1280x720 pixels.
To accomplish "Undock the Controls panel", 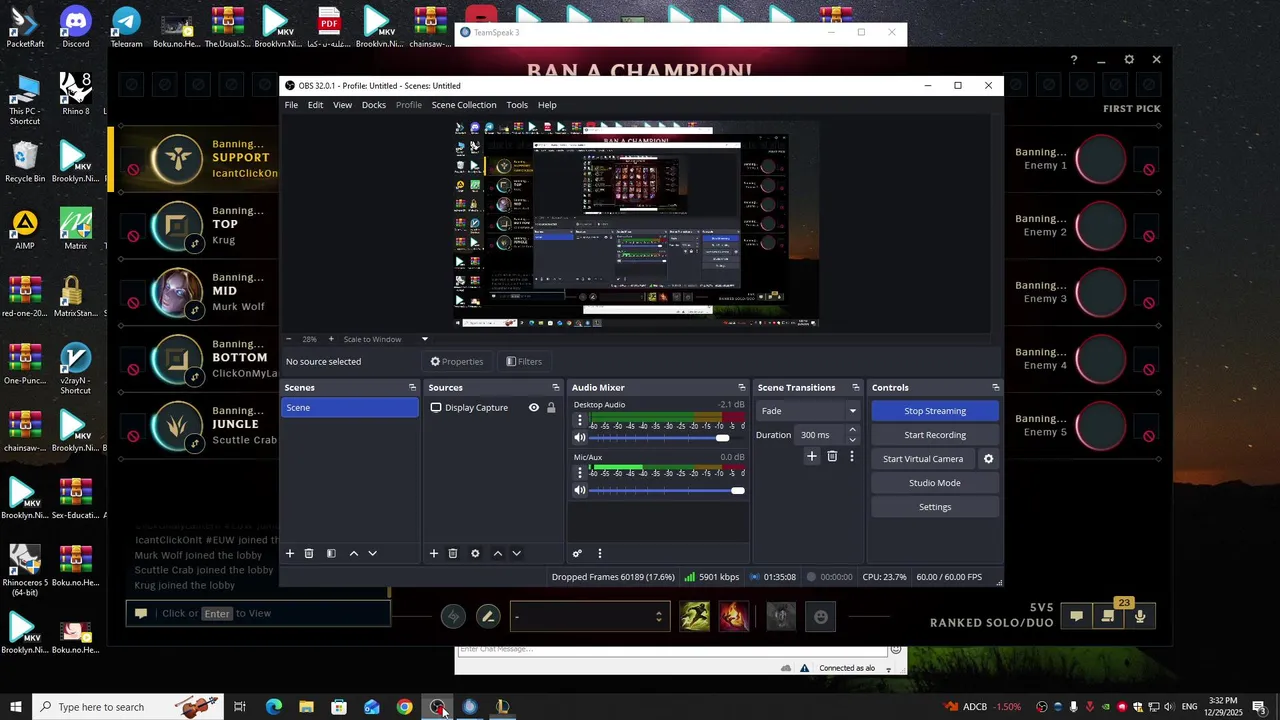I will 995,388.
